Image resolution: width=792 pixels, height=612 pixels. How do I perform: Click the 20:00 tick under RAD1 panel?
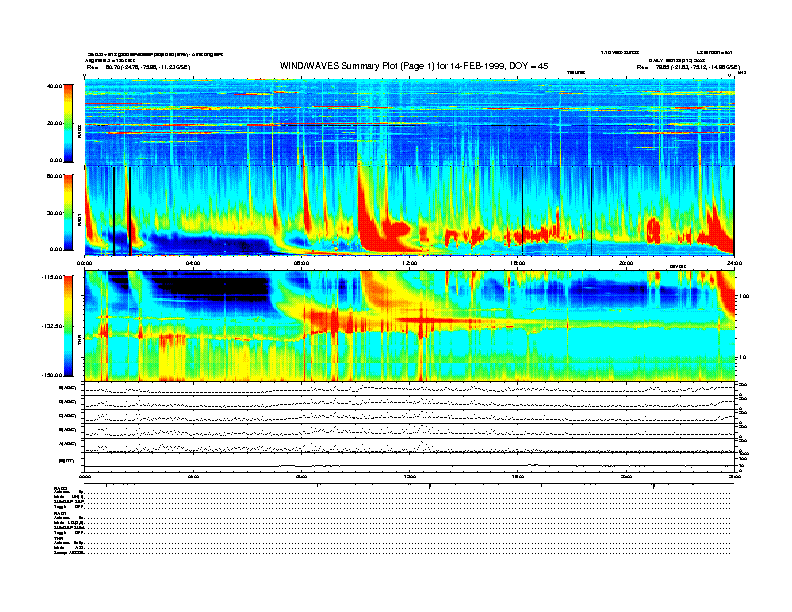pos(626,263)
